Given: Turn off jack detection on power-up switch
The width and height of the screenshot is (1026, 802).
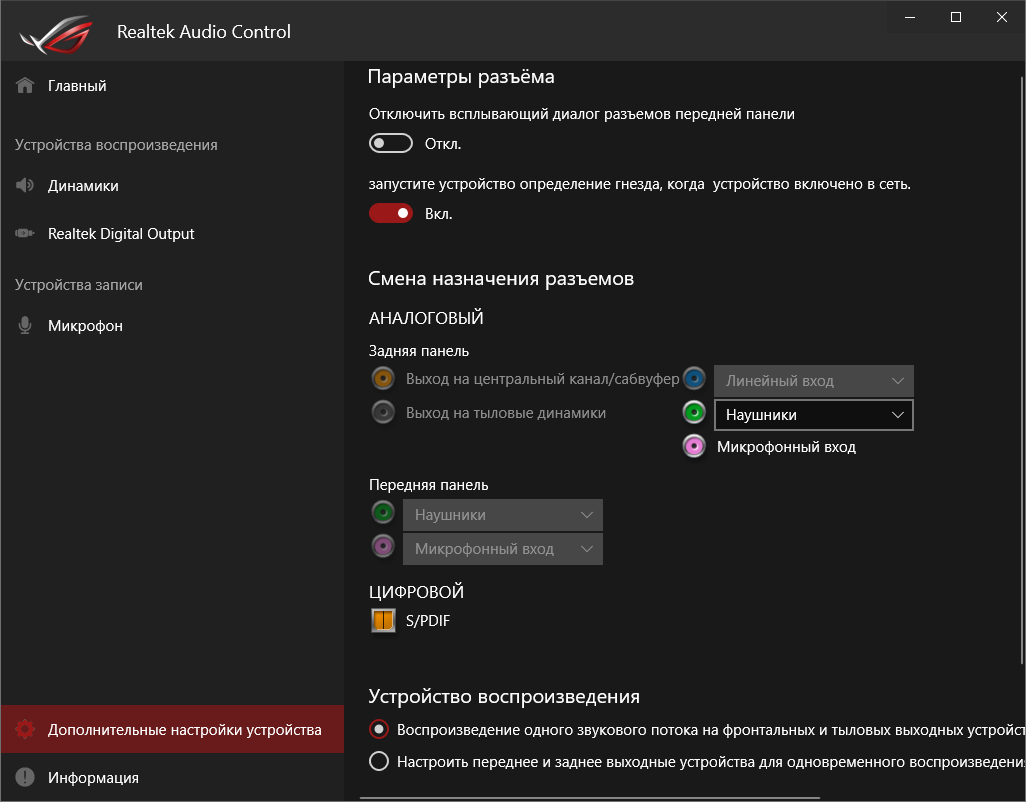Looking at the screenshot, I should [391, 213].
